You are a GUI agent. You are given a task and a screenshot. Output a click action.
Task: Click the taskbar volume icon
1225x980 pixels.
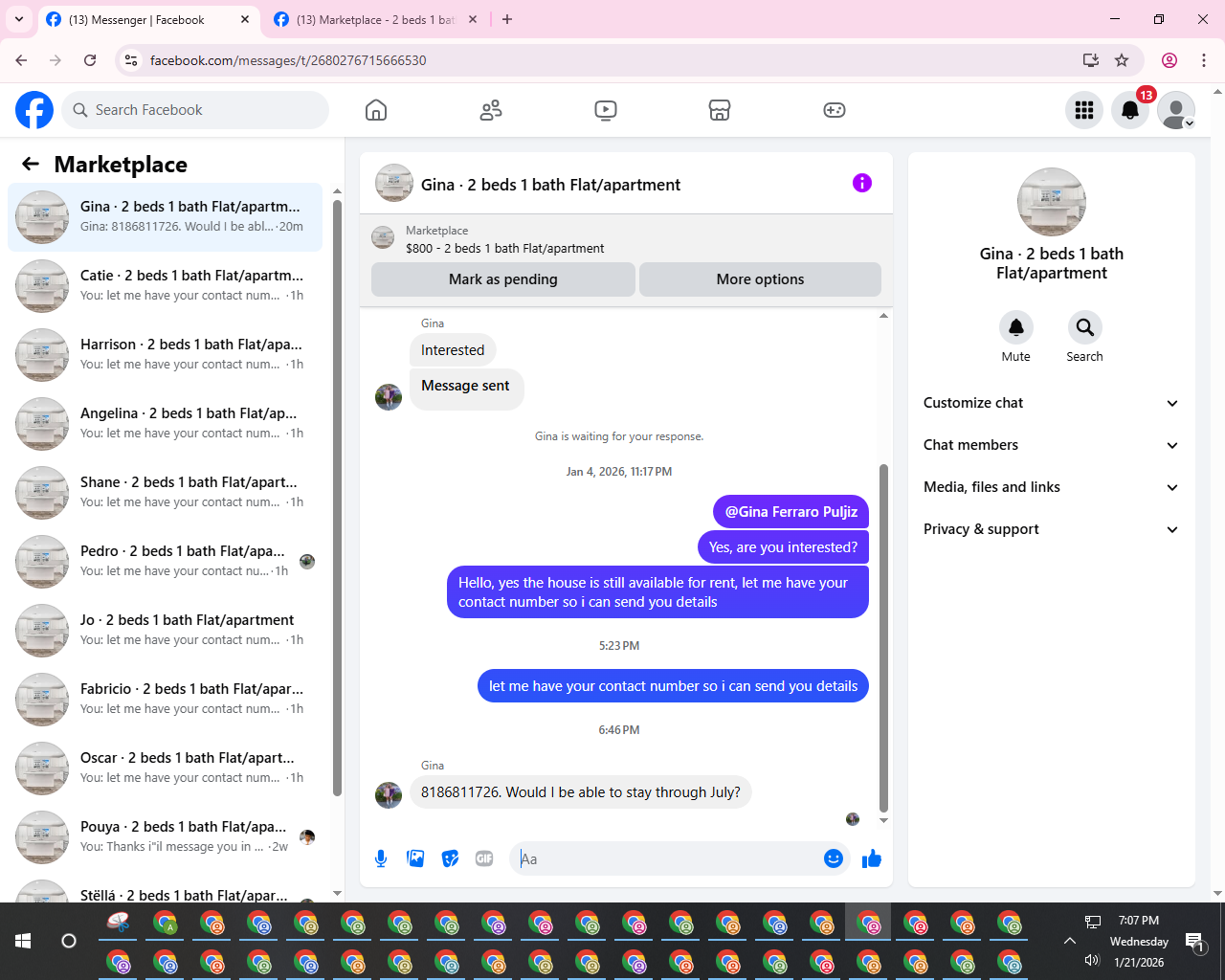coord(1092,960)
